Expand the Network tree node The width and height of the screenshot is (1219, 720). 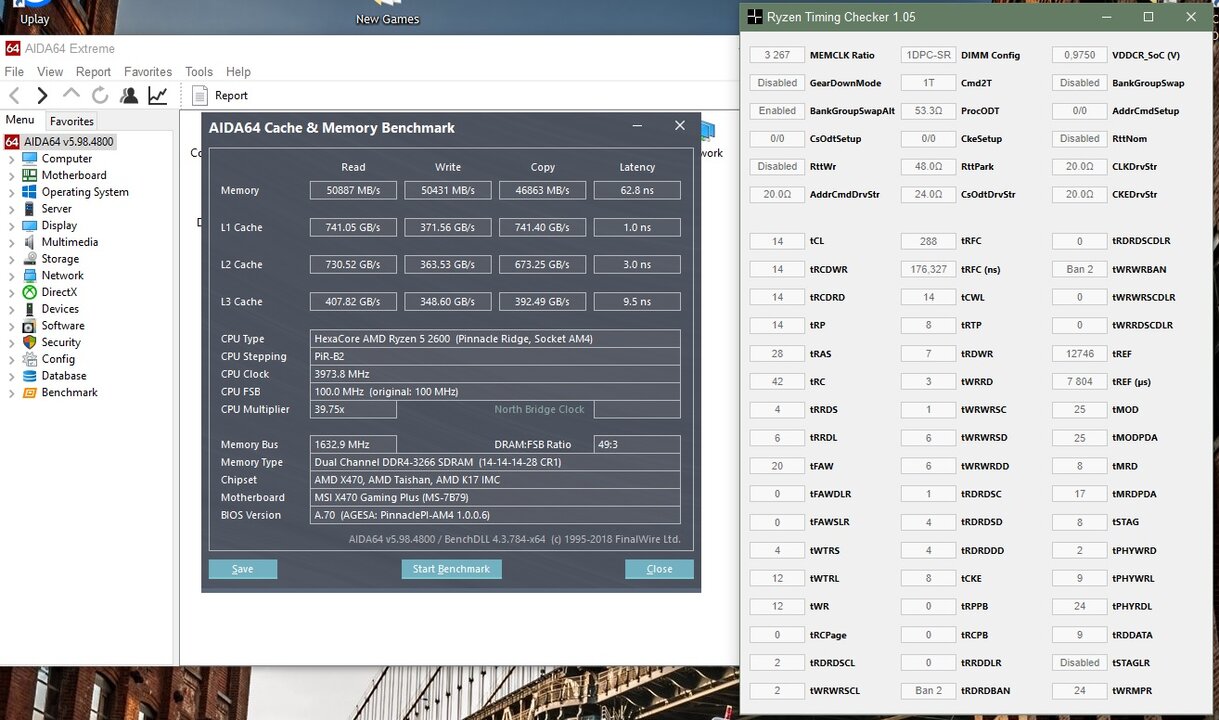11,276
